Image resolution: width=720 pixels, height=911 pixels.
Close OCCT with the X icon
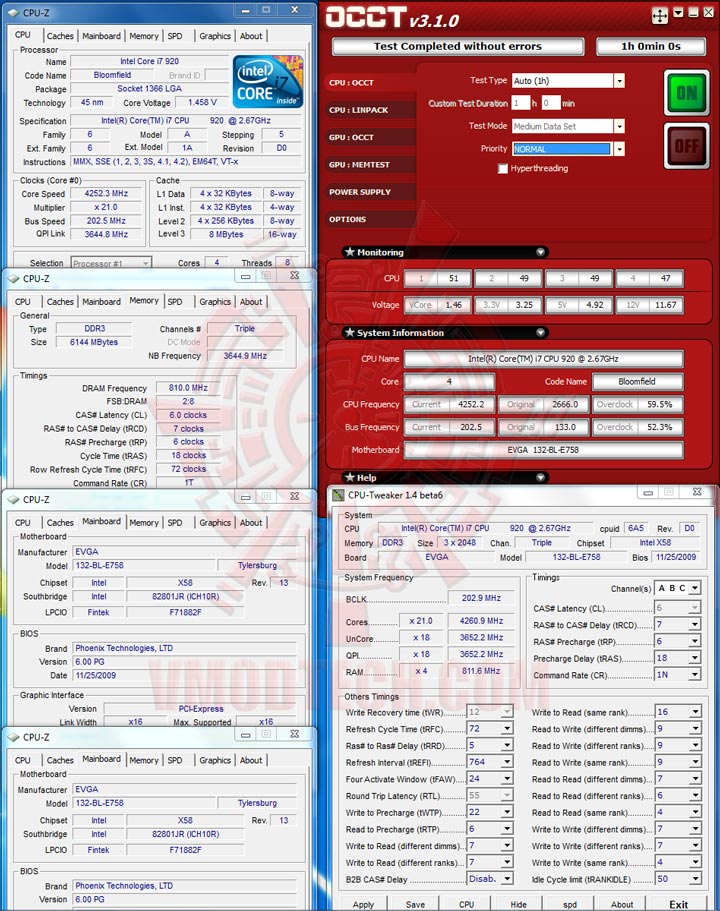pos(708,12)
